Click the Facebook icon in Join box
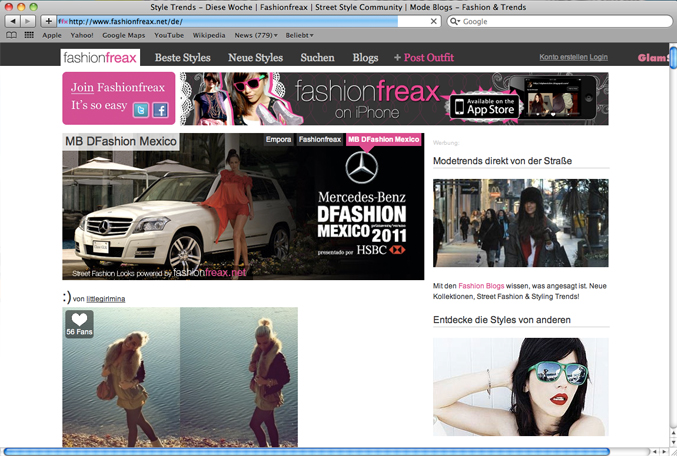Image resolution: width=677 pixels, height=456 pixels. pyautogui.click(x=160, y=110)
